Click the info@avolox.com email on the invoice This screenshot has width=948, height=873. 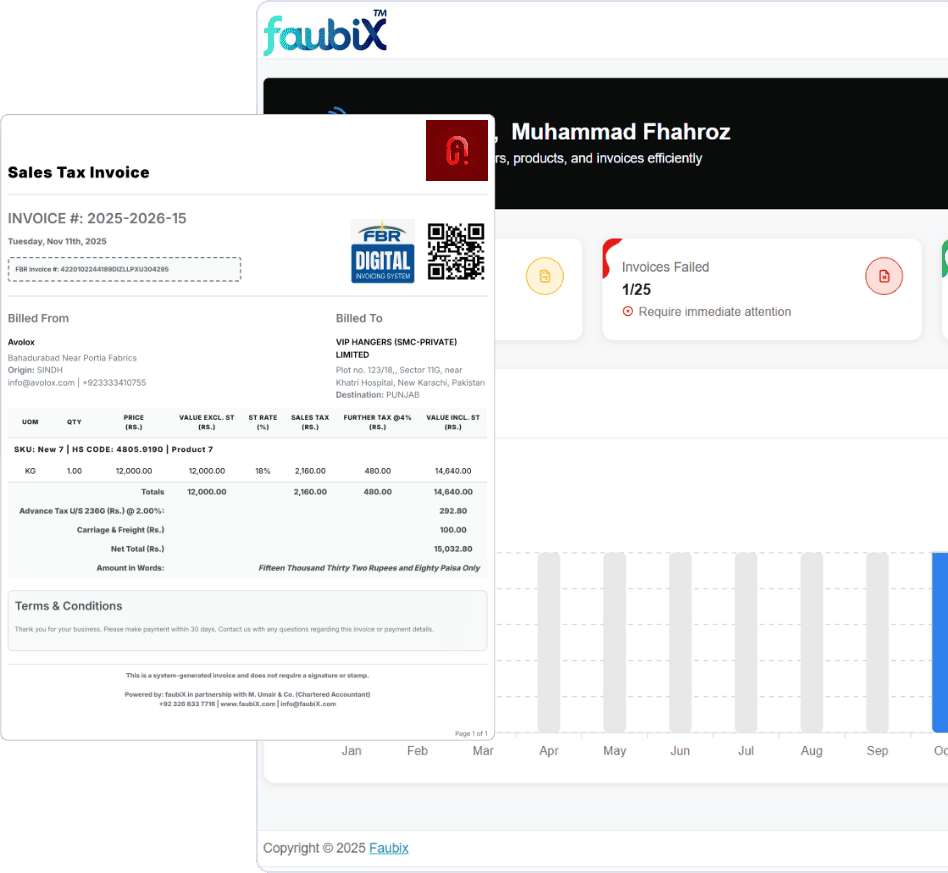point(41,383)
